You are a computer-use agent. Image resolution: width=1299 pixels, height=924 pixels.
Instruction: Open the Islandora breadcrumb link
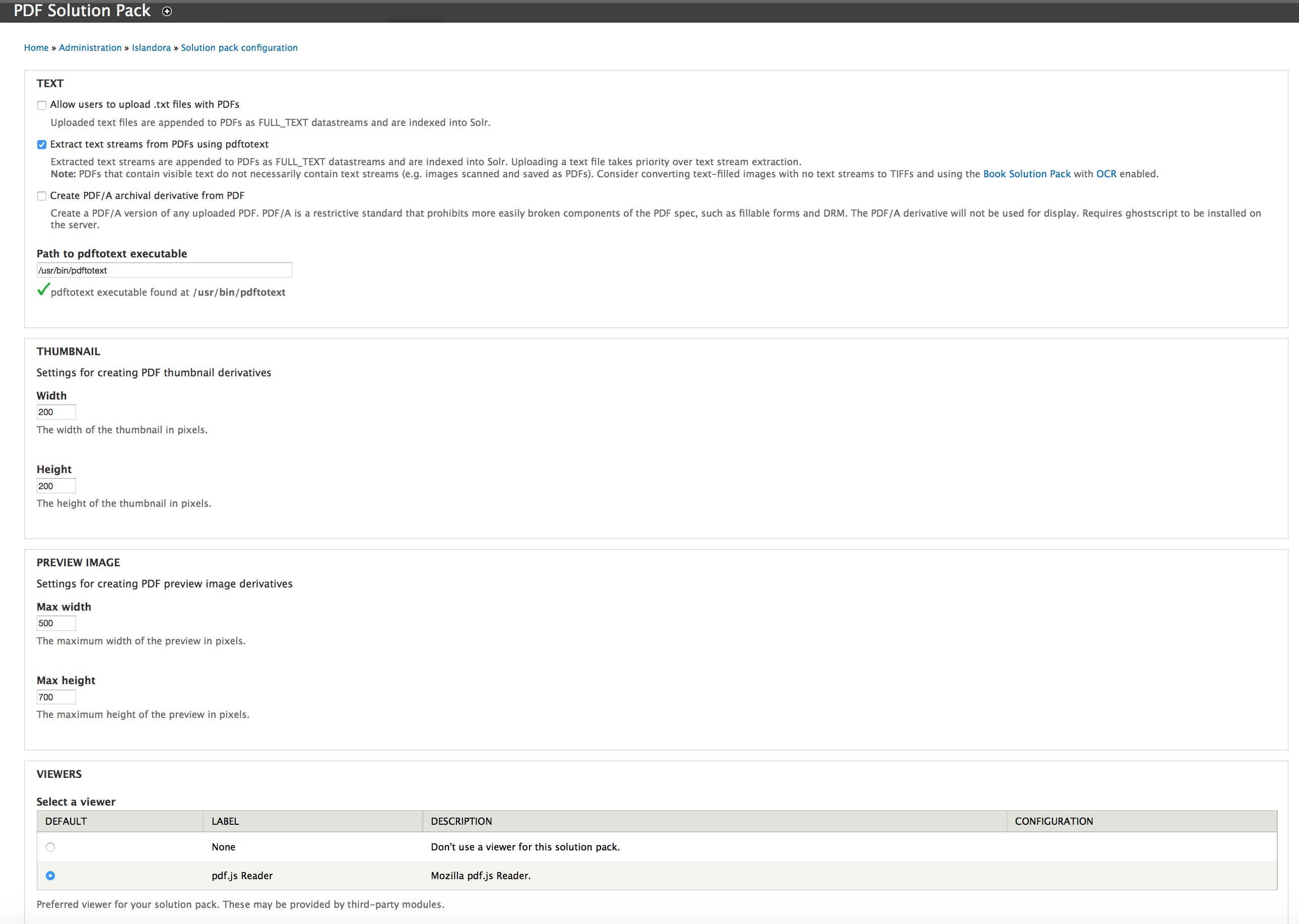tap(151, 48)
